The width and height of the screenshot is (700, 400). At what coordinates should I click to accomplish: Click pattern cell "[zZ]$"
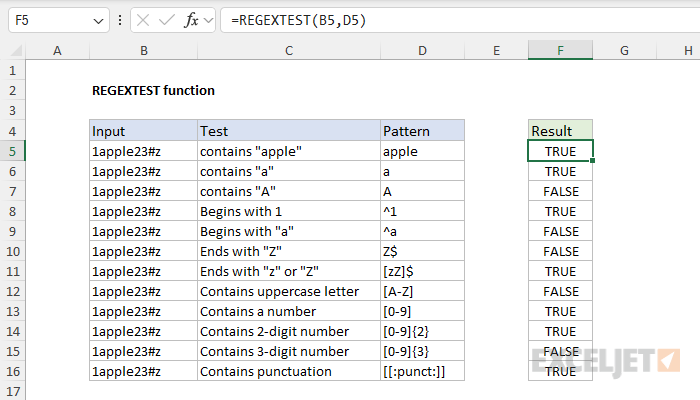click(422, 271)
